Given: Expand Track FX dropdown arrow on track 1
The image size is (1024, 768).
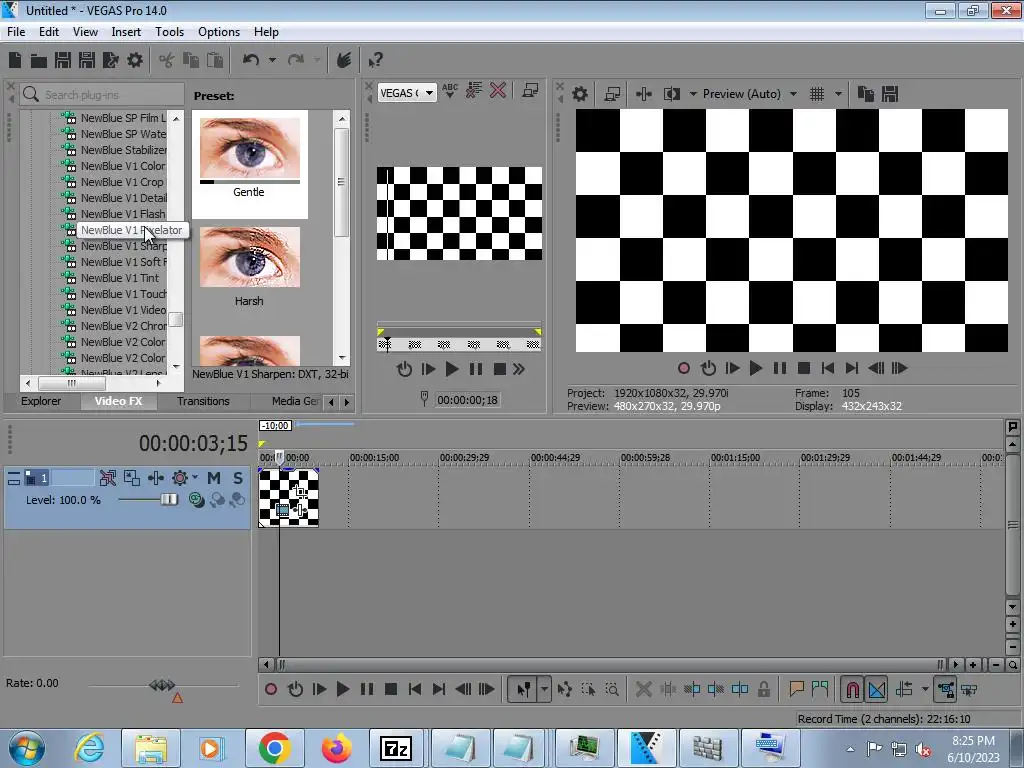Looking at the screenshot, I should (195, 477).
